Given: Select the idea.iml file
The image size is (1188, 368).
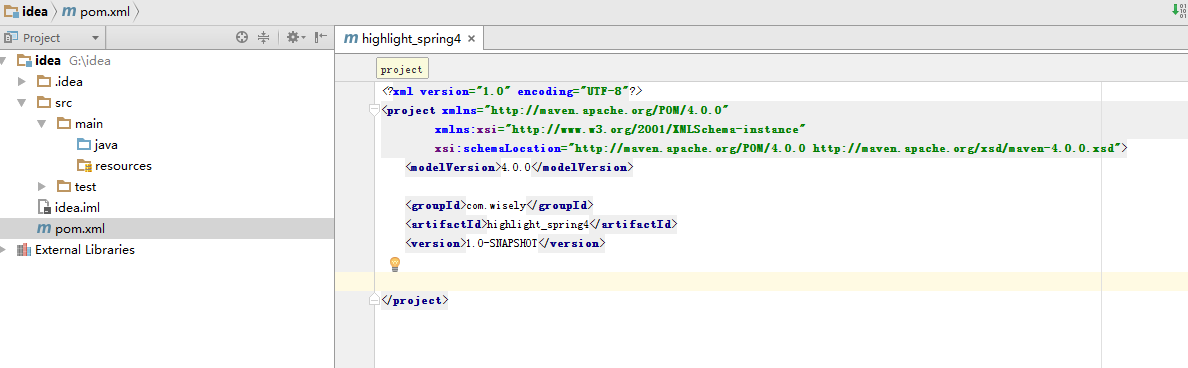Looking at the screenshot, I should [x=69, y=207].
